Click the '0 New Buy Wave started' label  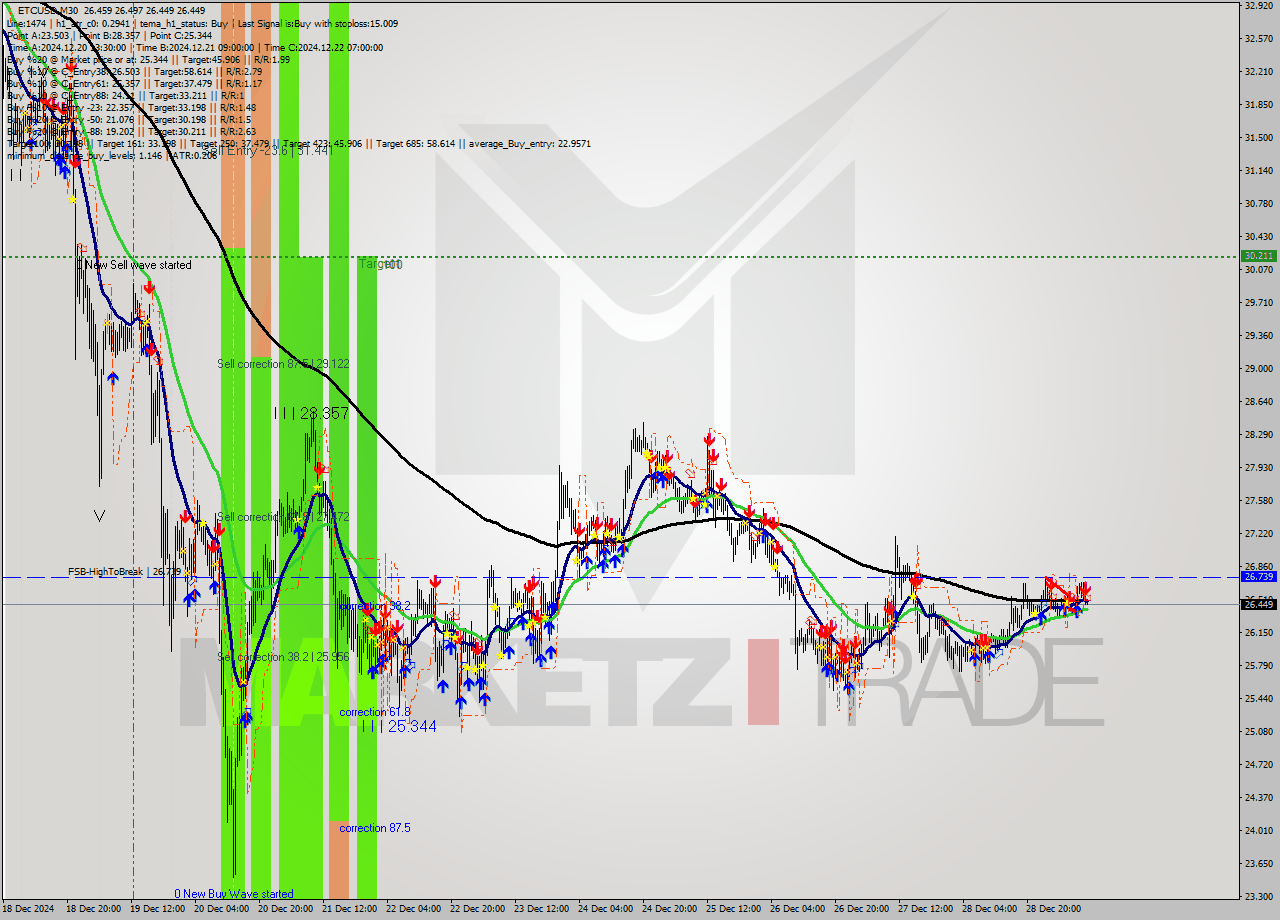tap(234, 894)
